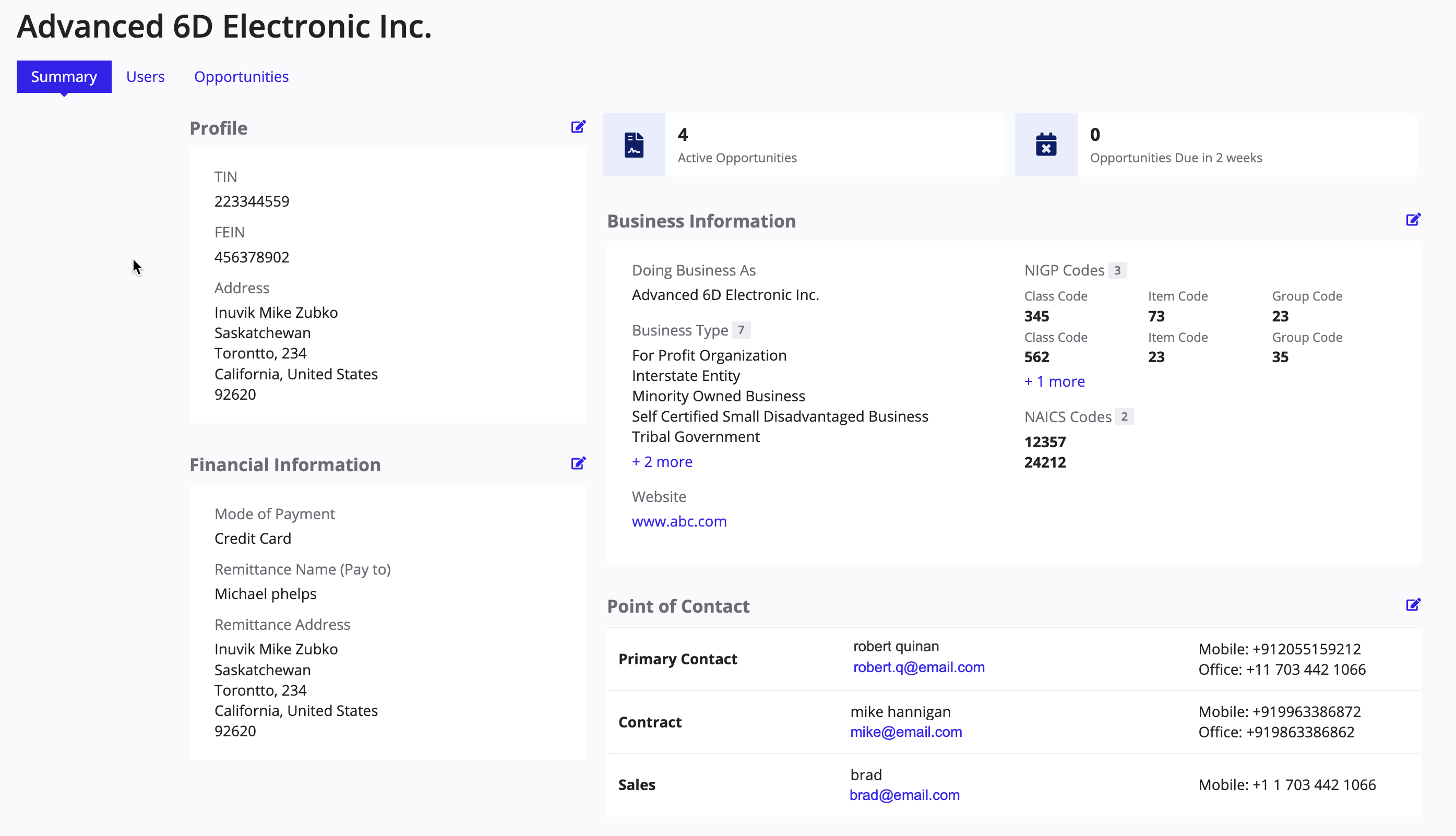This screenshot has width=1456, height=836.
Task: Edit the Profile section
Action: click(578, 127)
